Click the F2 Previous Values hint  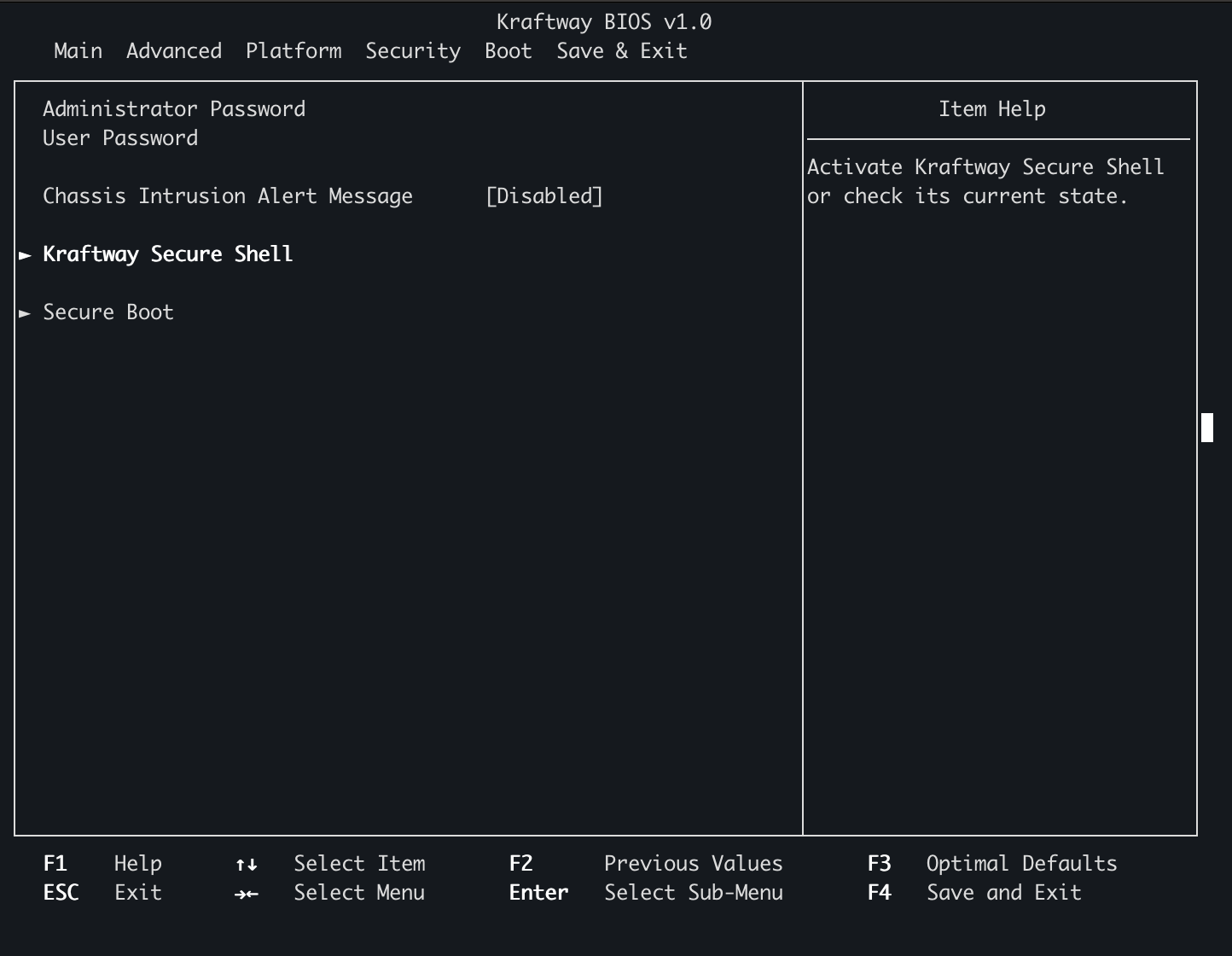[646, 864]
